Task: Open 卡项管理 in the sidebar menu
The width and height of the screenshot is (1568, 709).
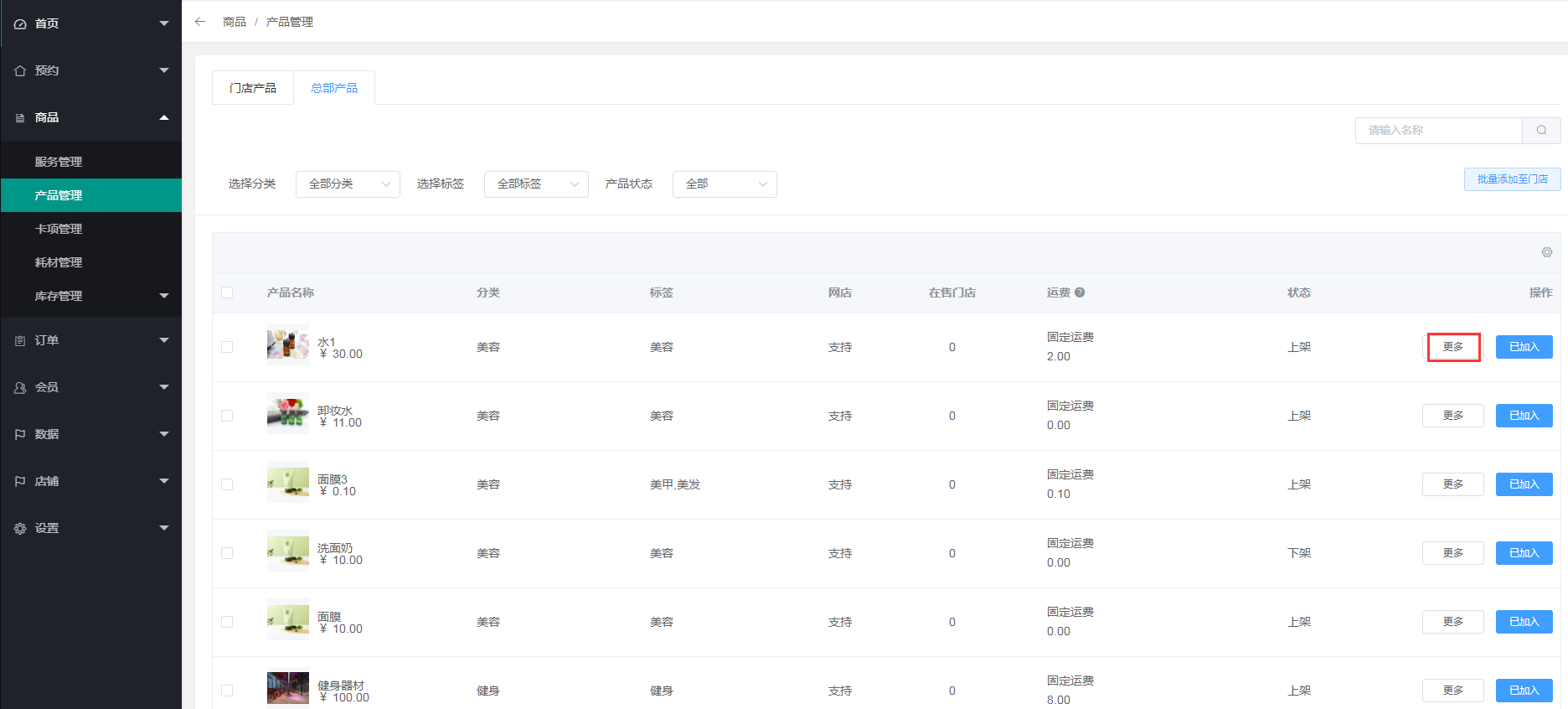Action: 59,229
